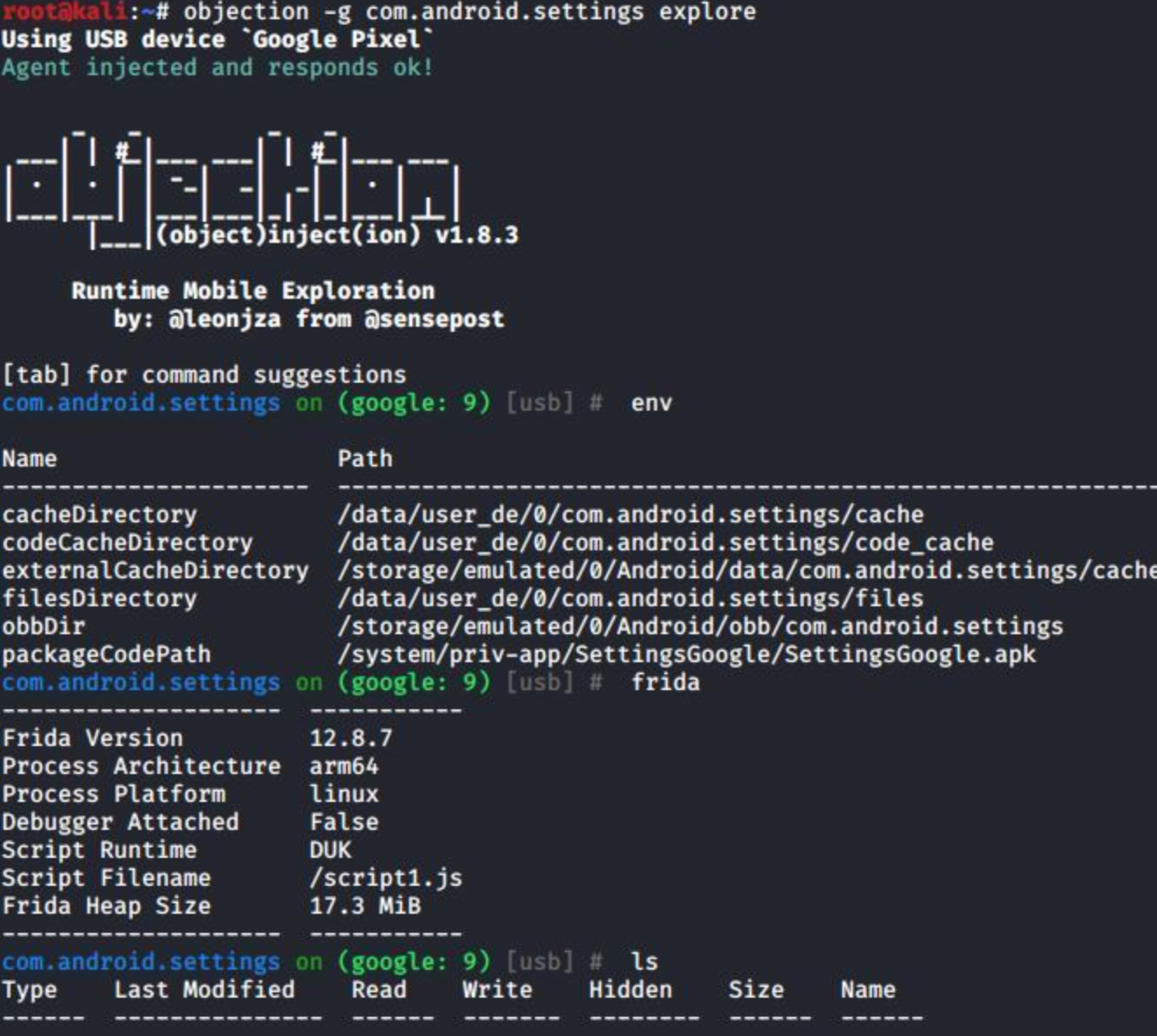Click the '17.3 MiB' value
Viewport: 1157px width, 1036px height.
click(365, 906)
